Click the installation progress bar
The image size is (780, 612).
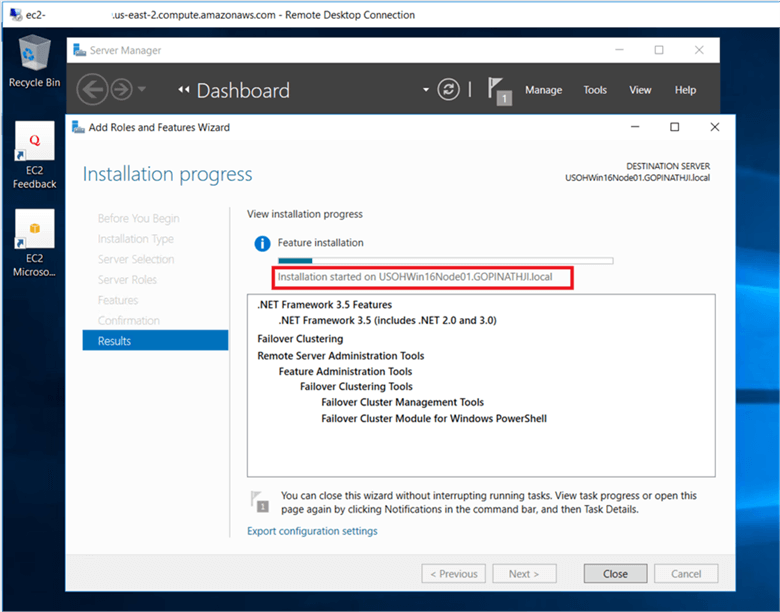pyautogui.click(x=445, y=261)
